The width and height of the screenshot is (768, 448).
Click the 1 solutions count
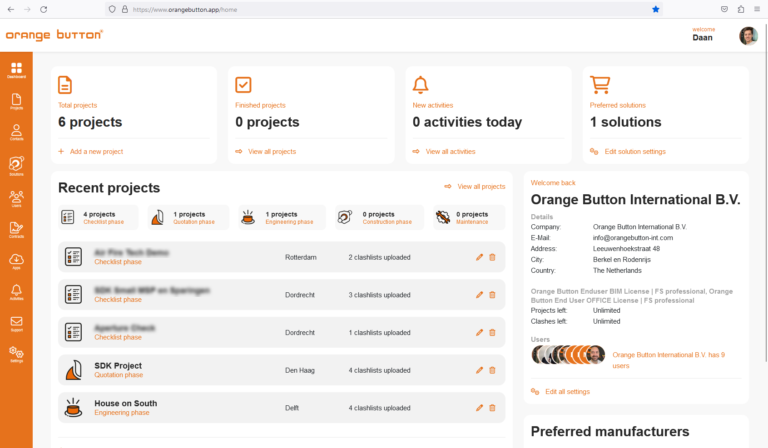tap(625, 122)
